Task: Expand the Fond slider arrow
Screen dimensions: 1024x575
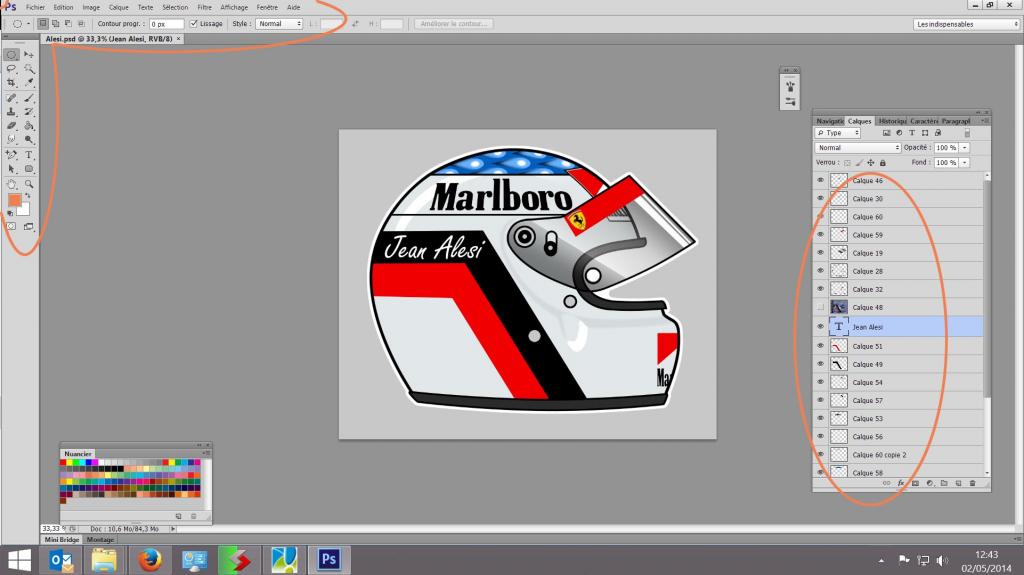Action: (965, 163)
